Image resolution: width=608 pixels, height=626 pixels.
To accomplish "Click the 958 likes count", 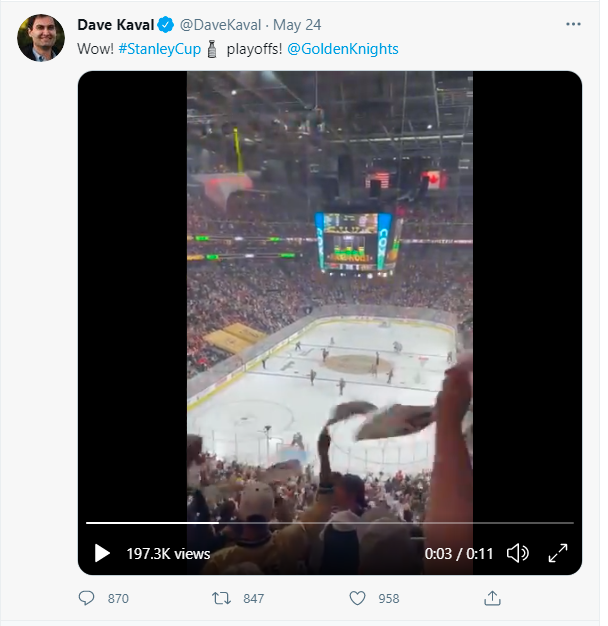I will pos(388,598).
